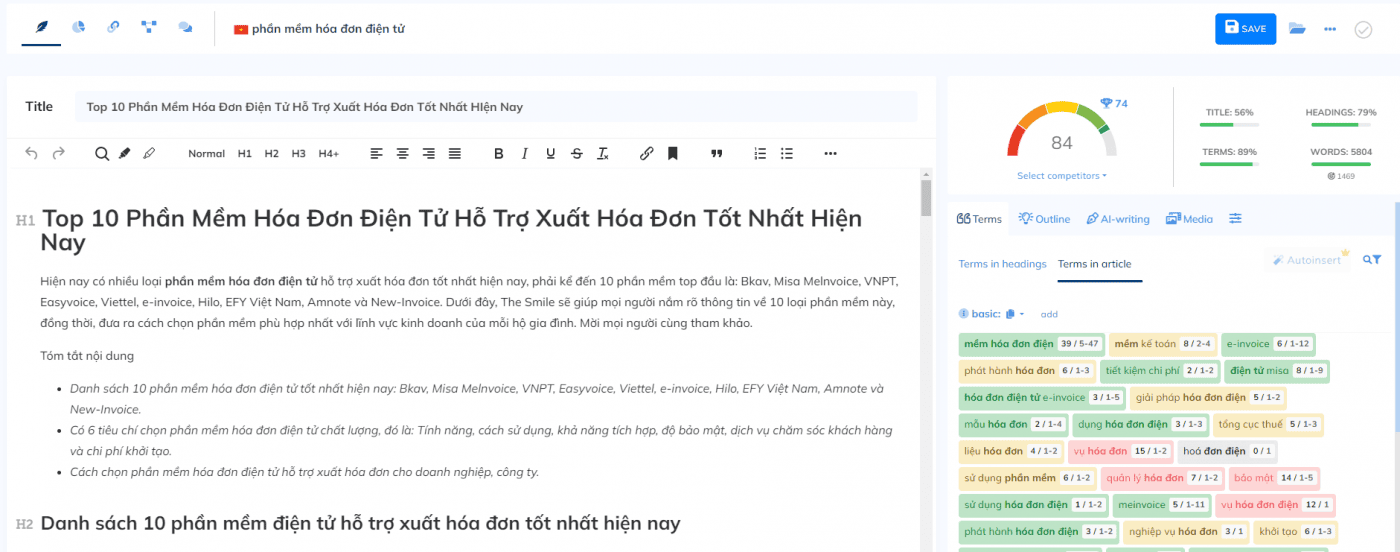Image resolution: width=1400 pixels, height=552 pixels.
Task: Open the pie chart analysis view
Action: [78, 27]
